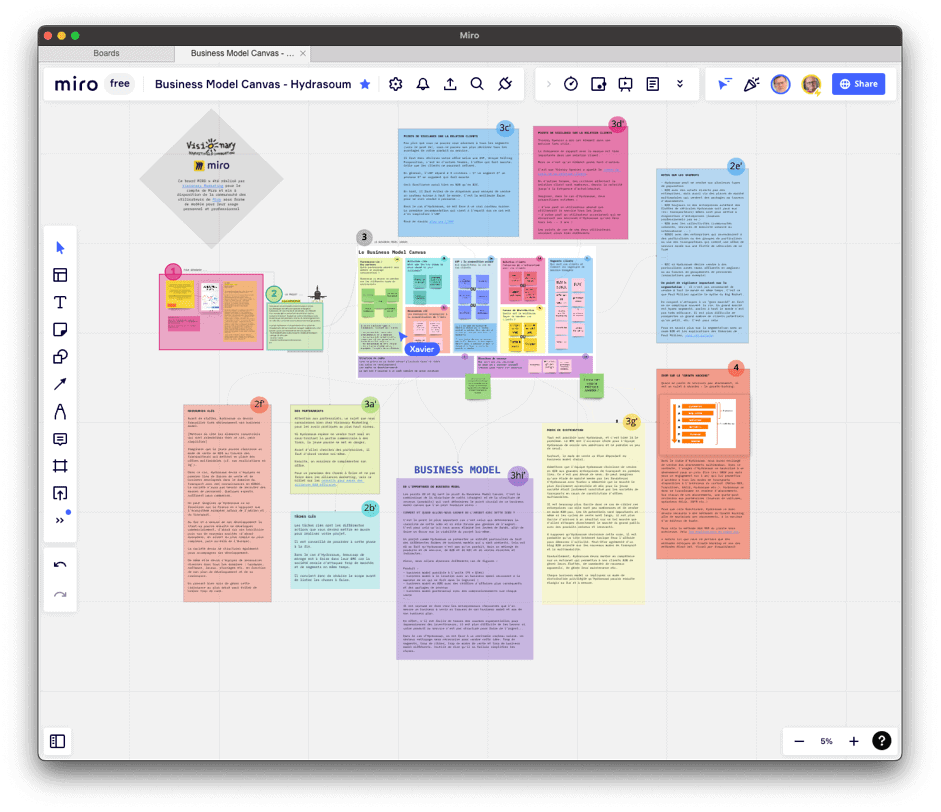Expand more collaboration tools double chevron
The width and height of the screenshot is (941, 812).
(x=680, y=84)
